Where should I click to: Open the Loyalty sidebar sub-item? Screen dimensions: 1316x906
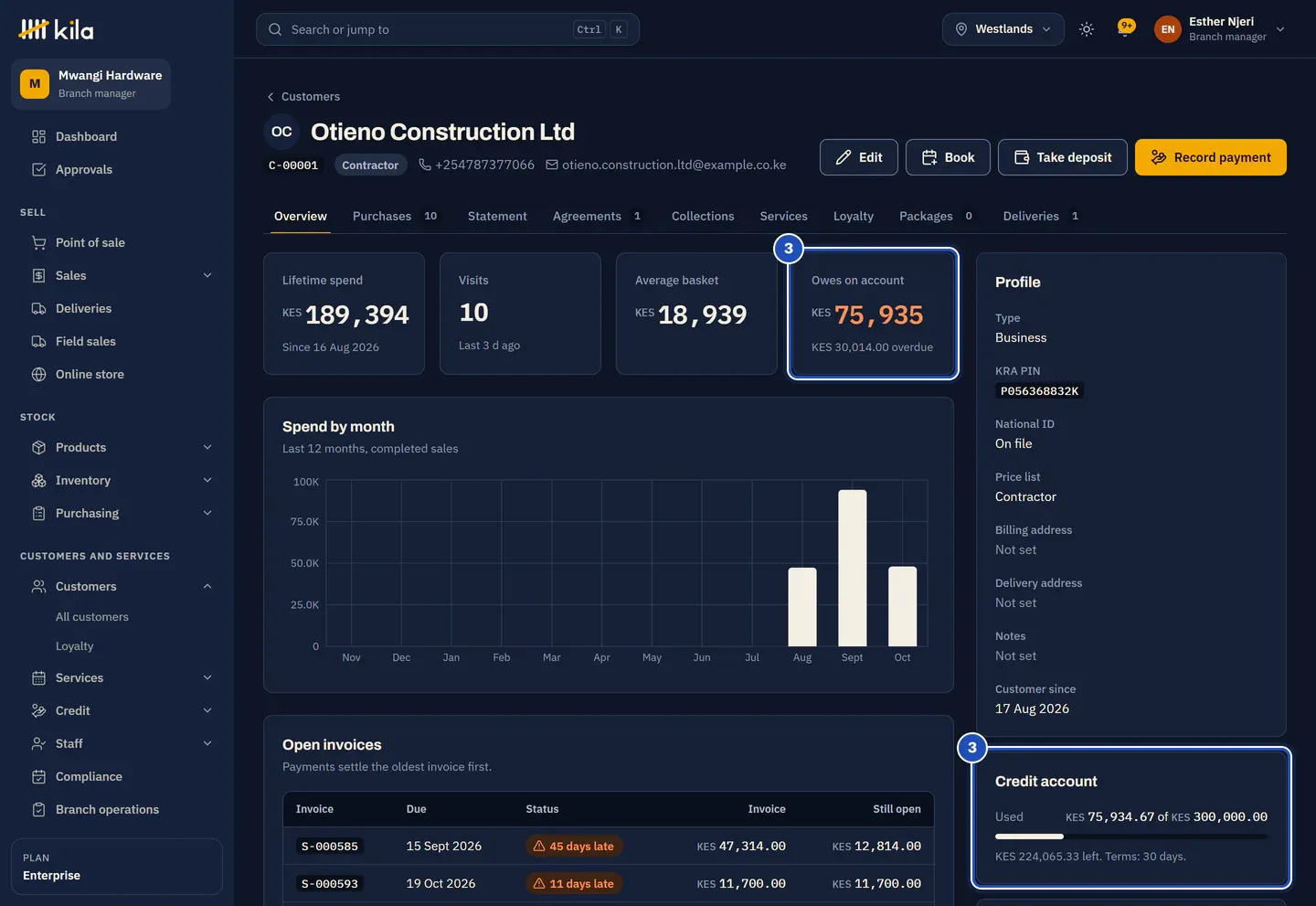click(x=75, y=646)
